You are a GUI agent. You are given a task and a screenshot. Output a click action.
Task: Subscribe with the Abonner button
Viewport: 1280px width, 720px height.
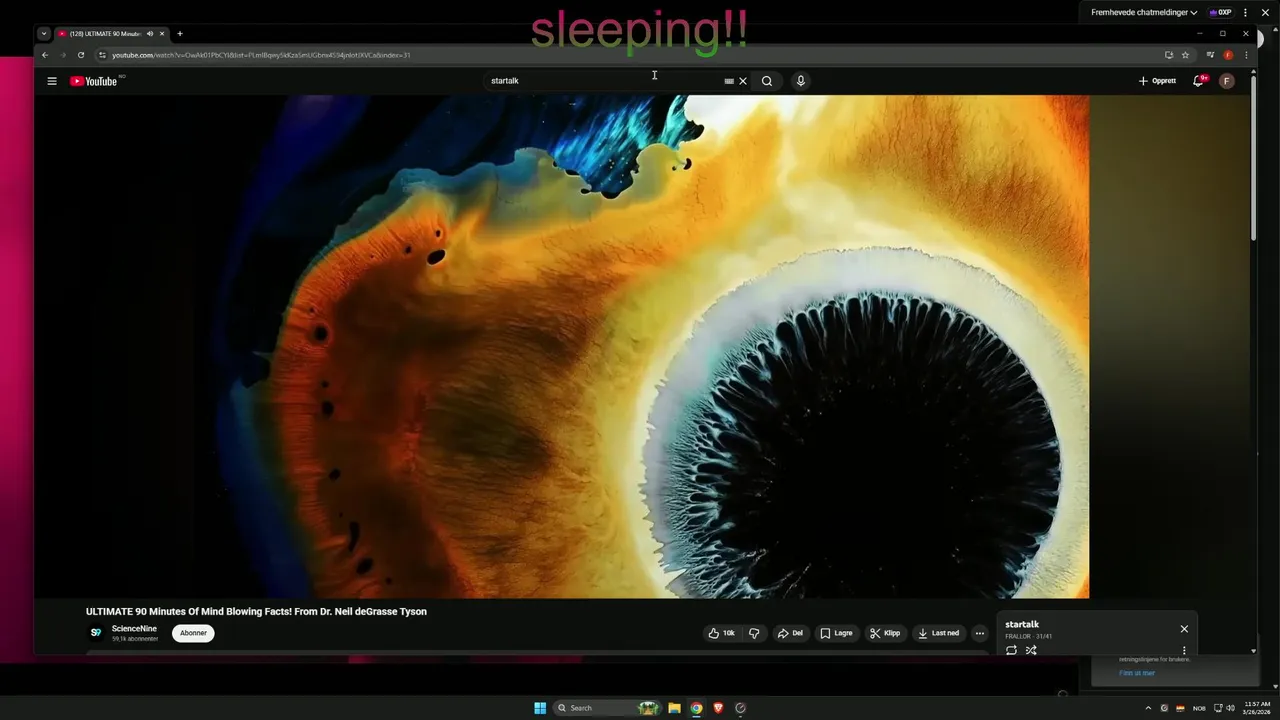point(193,633)
